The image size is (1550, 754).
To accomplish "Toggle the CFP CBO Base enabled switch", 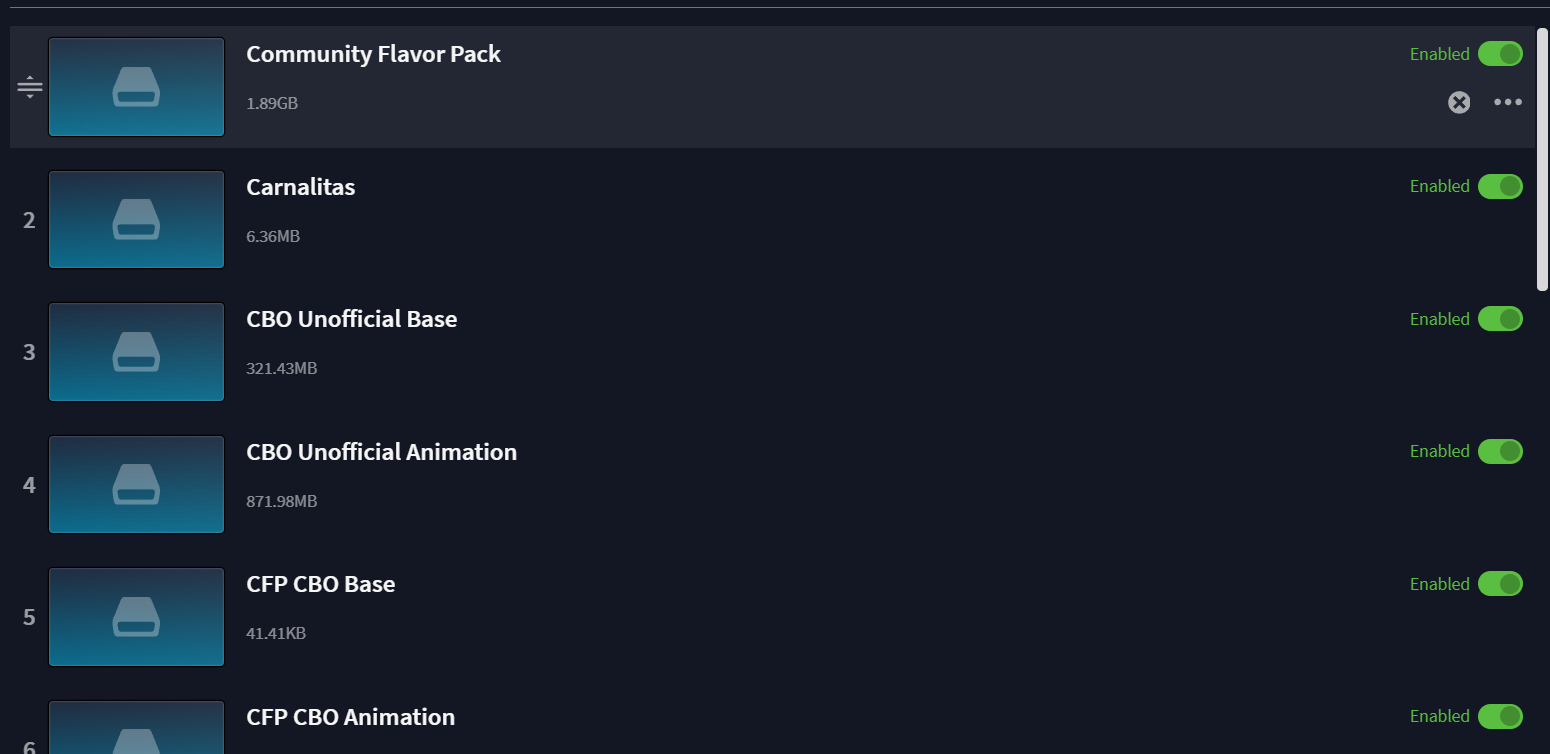I will pos(1500,584).
